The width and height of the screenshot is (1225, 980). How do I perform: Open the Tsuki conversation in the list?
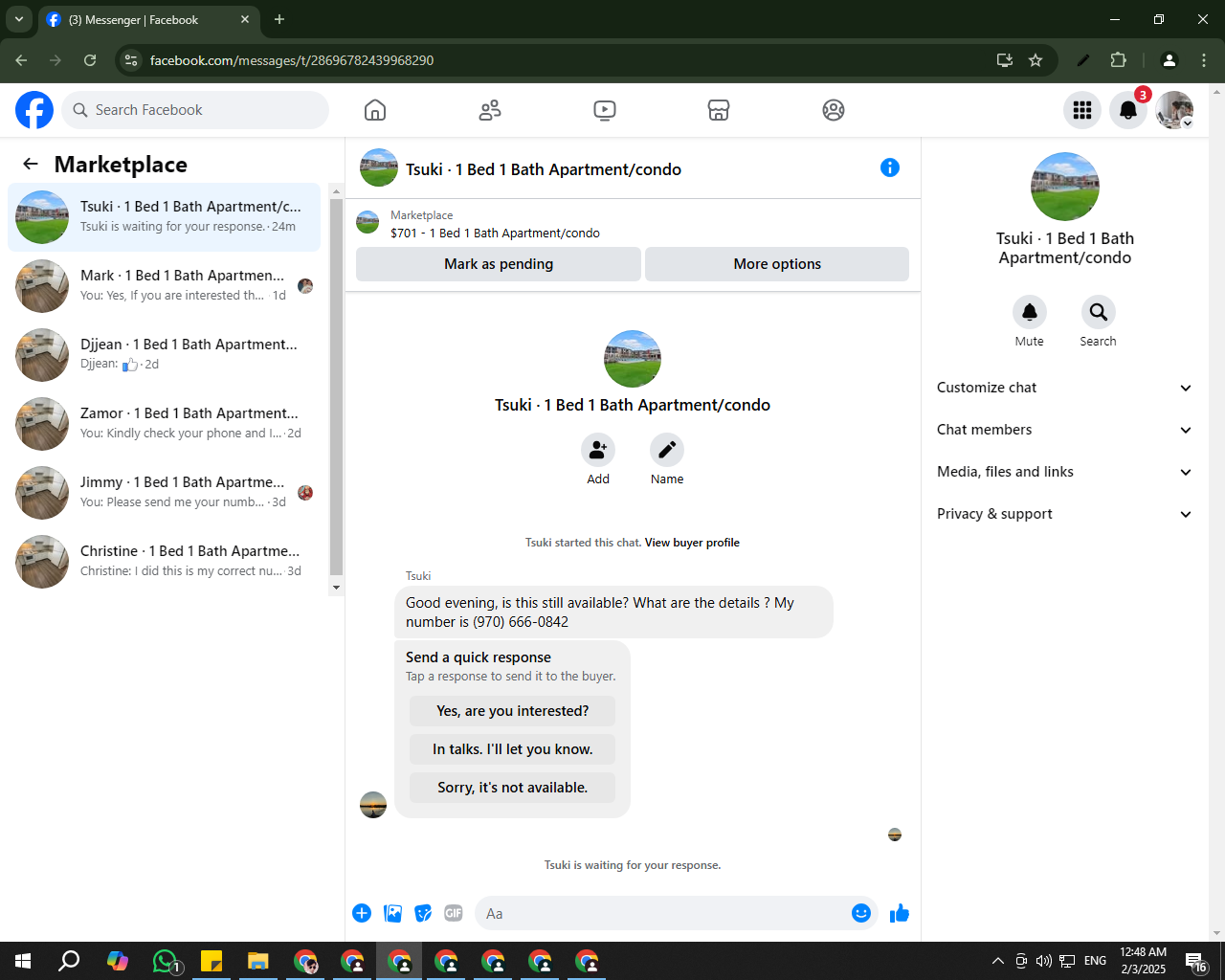click(x=165, y=217)
